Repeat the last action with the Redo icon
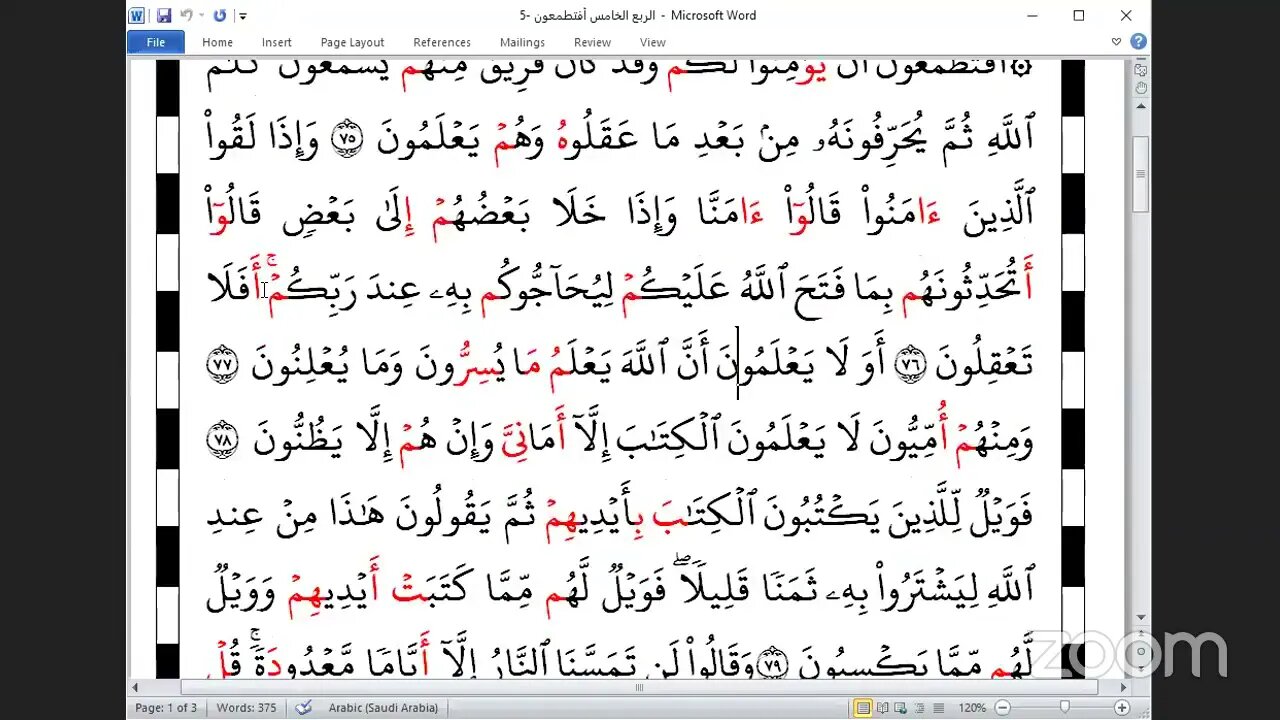The height and width of the screenshot is (720, 1280). 220,15
